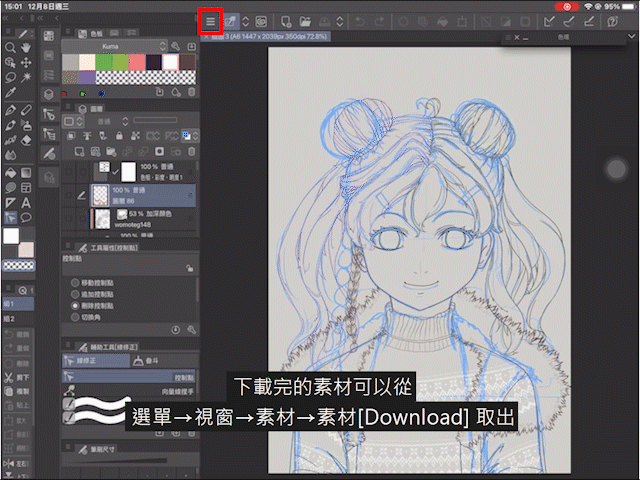Pick the purple swatch in Kuma color set
Screen dimensions: 640x480
87,77
